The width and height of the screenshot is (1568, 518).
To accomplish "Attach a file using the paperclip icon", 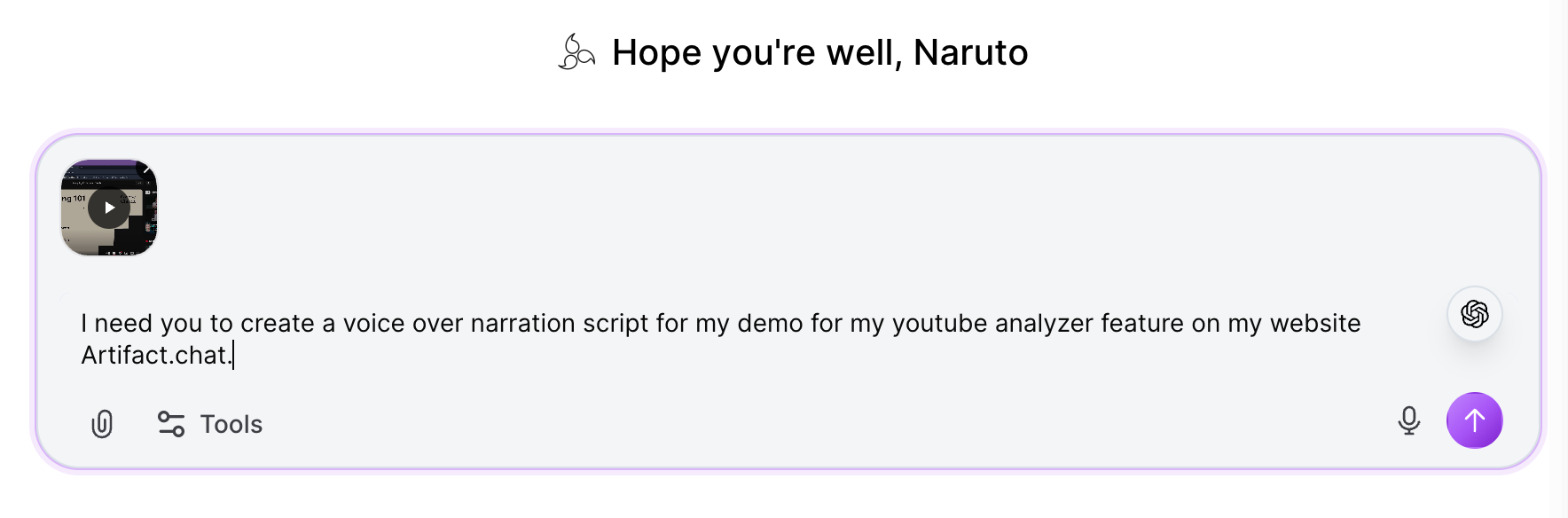I will (102, 424).
